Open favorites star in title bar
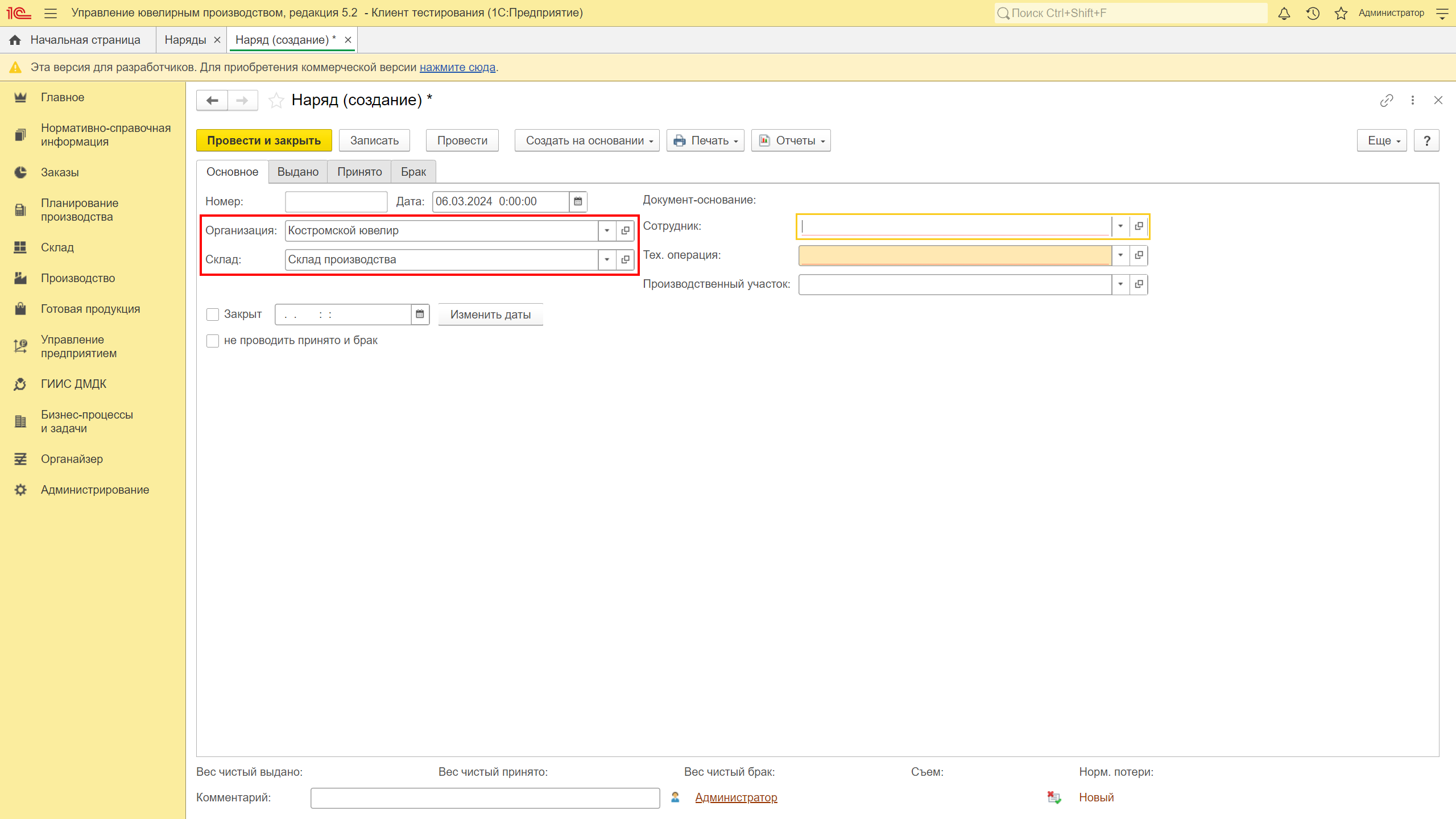 tap(1341, 13)
